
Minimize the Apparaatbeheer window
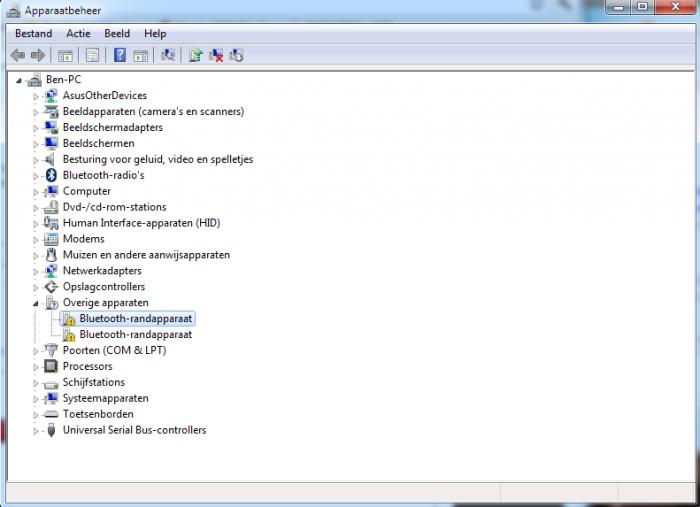pos(618,7)
